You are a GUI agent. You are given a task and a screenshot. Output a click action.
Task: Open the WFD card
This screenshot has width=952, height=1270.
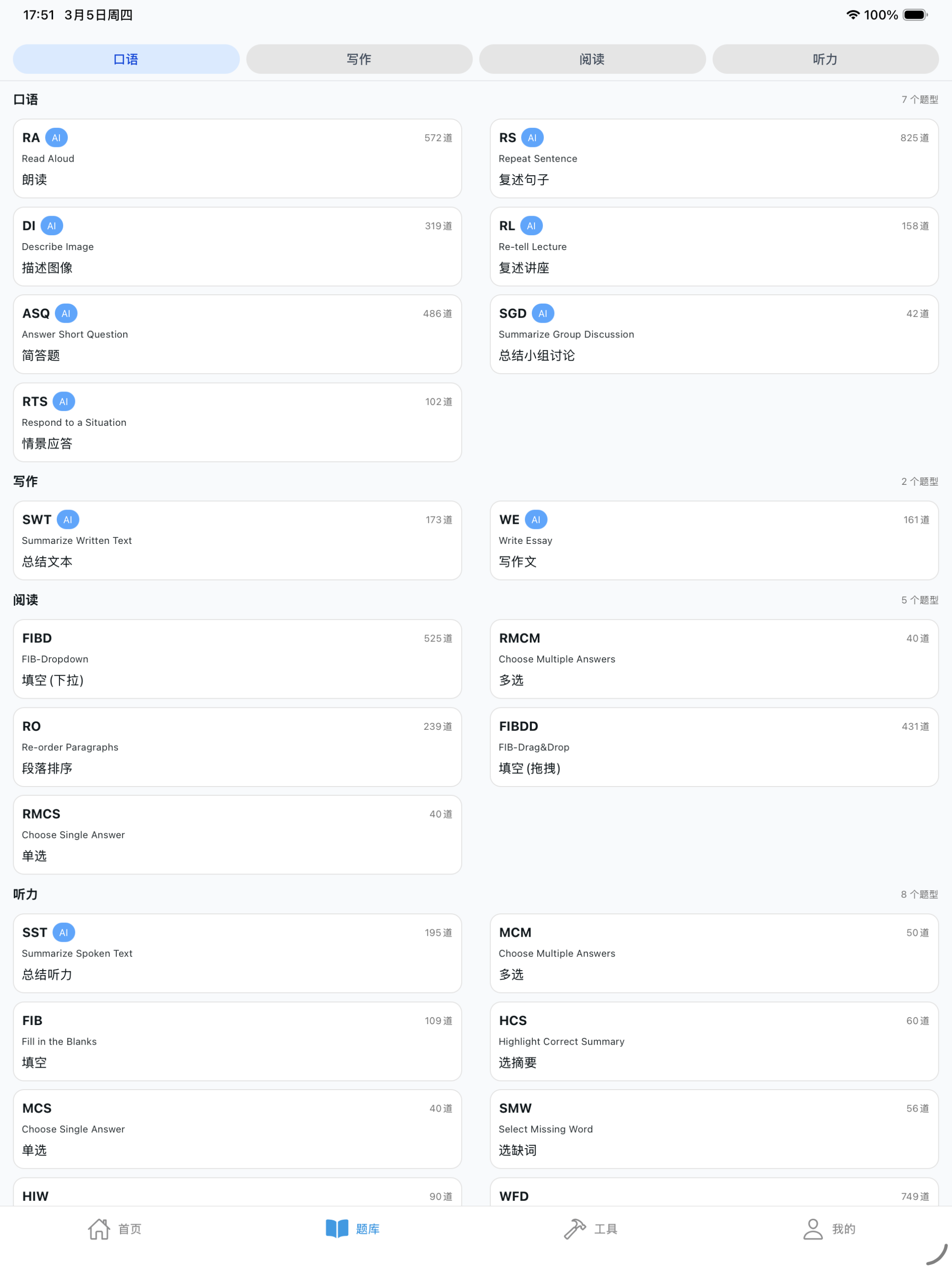714,1192
